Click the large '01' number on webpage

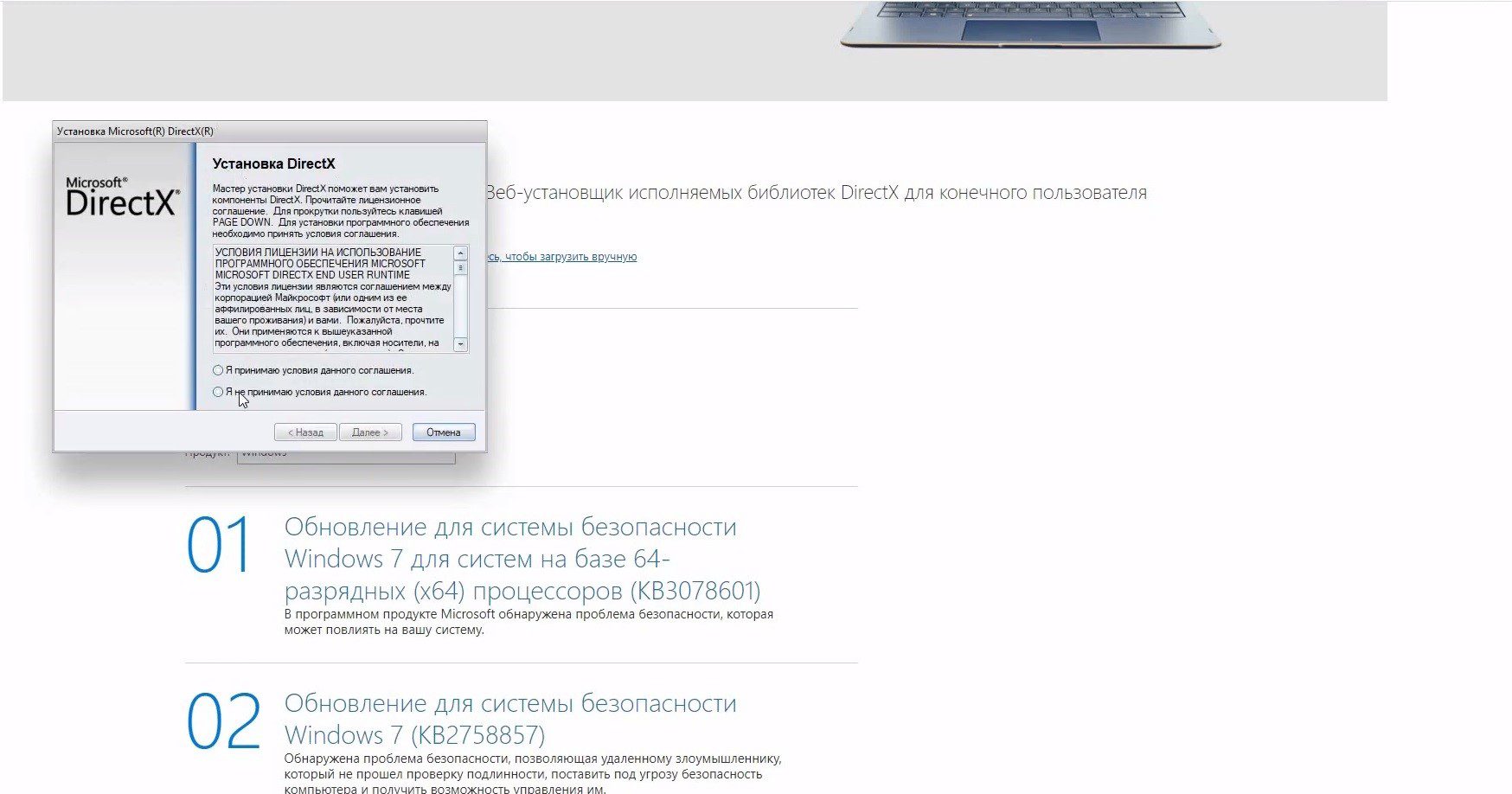(219, 545)
